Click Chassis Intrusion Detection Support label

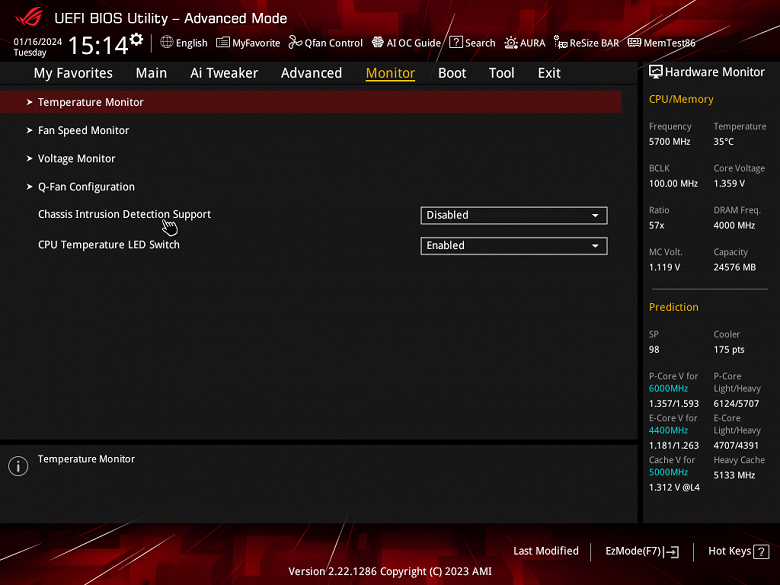pos(124,214)
